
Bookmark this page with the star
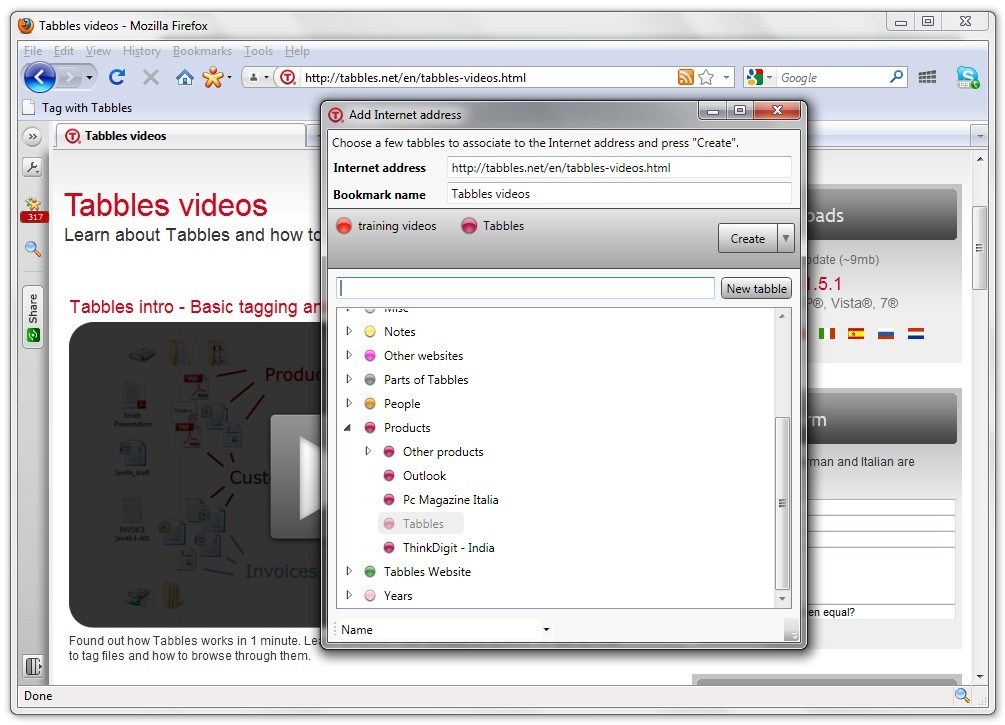pos(706,78)
